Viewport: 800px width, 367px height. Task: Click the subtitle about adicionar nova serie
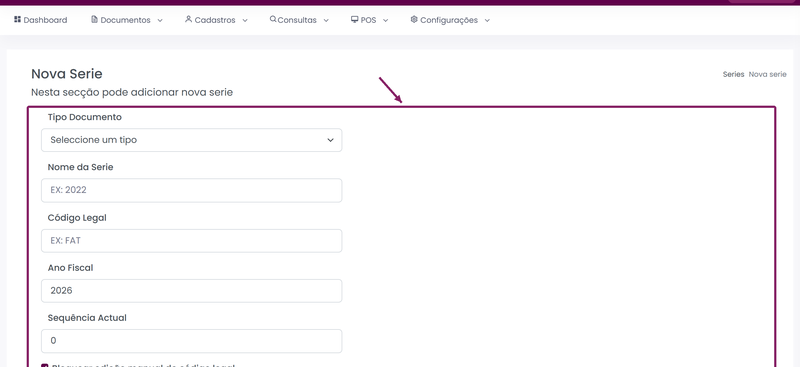132,92
